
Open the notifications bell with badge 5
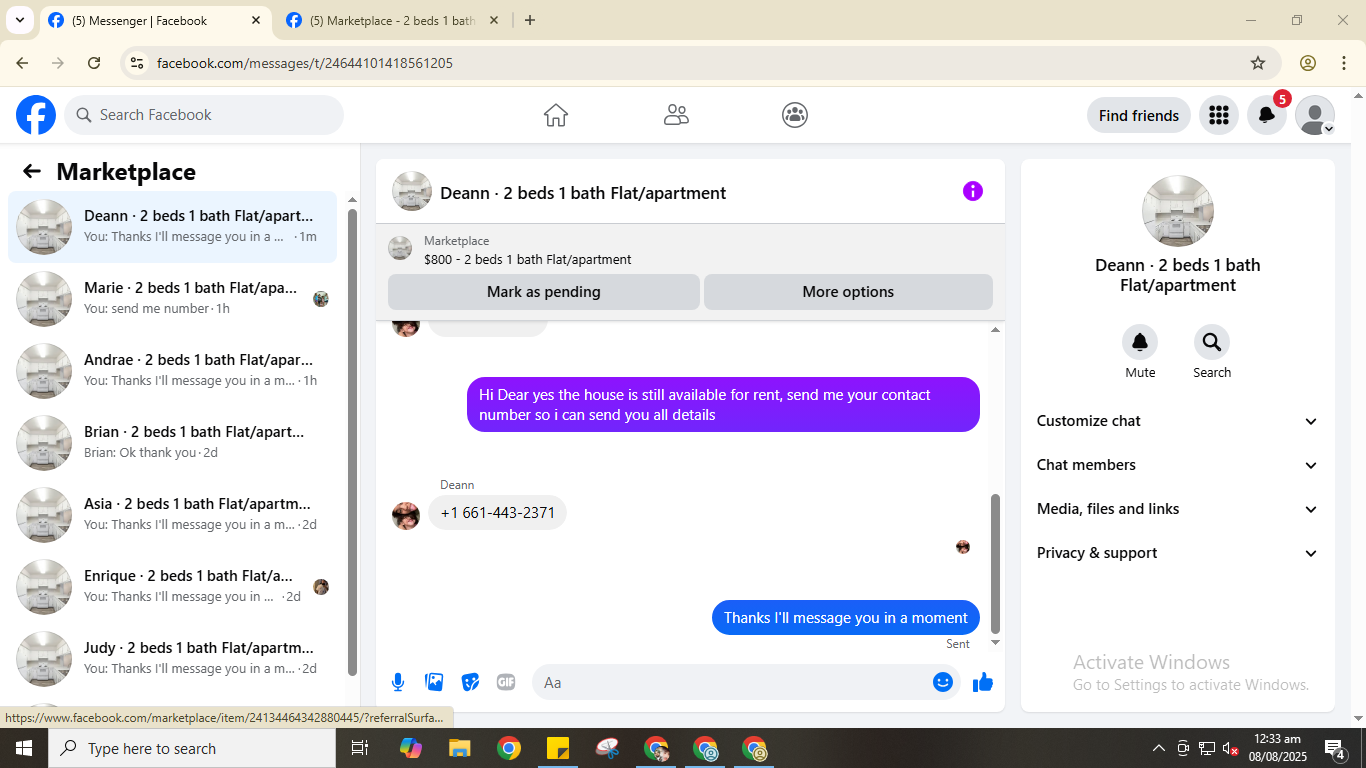(x=1267, y=115)
